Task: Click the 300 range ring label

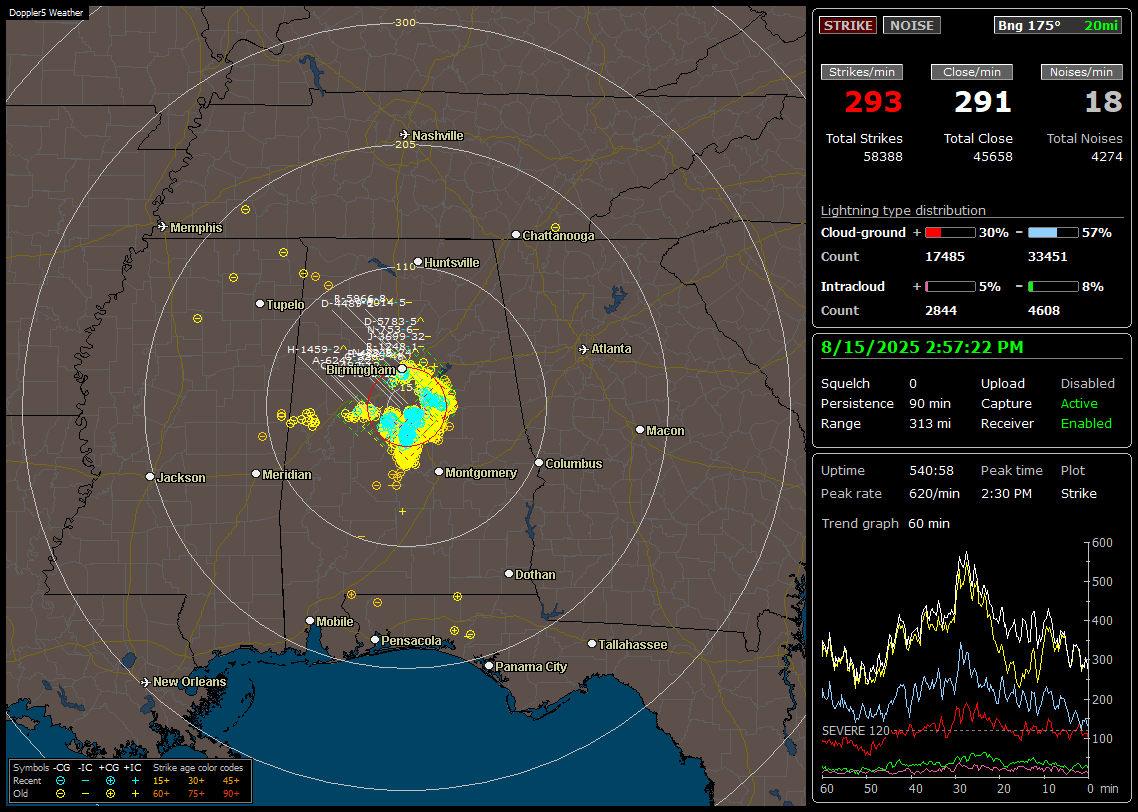Action: [405, 22]
